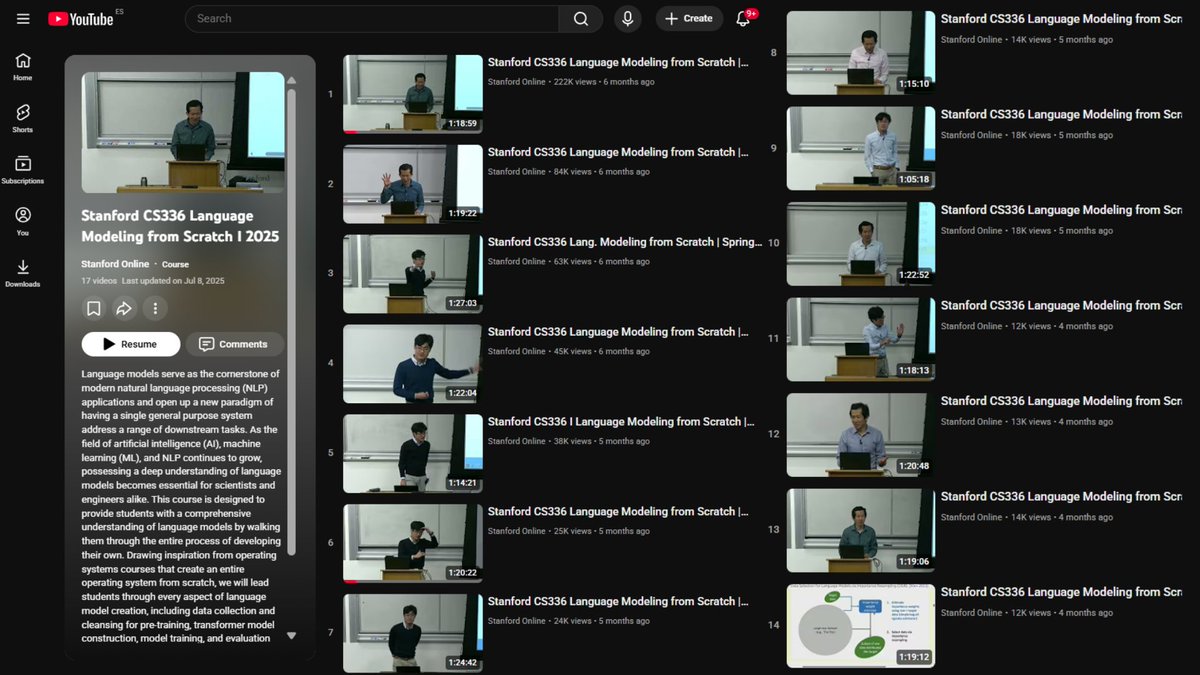Click the Resume button
This screenshot has height=675, width=1200.
point(131,344)
